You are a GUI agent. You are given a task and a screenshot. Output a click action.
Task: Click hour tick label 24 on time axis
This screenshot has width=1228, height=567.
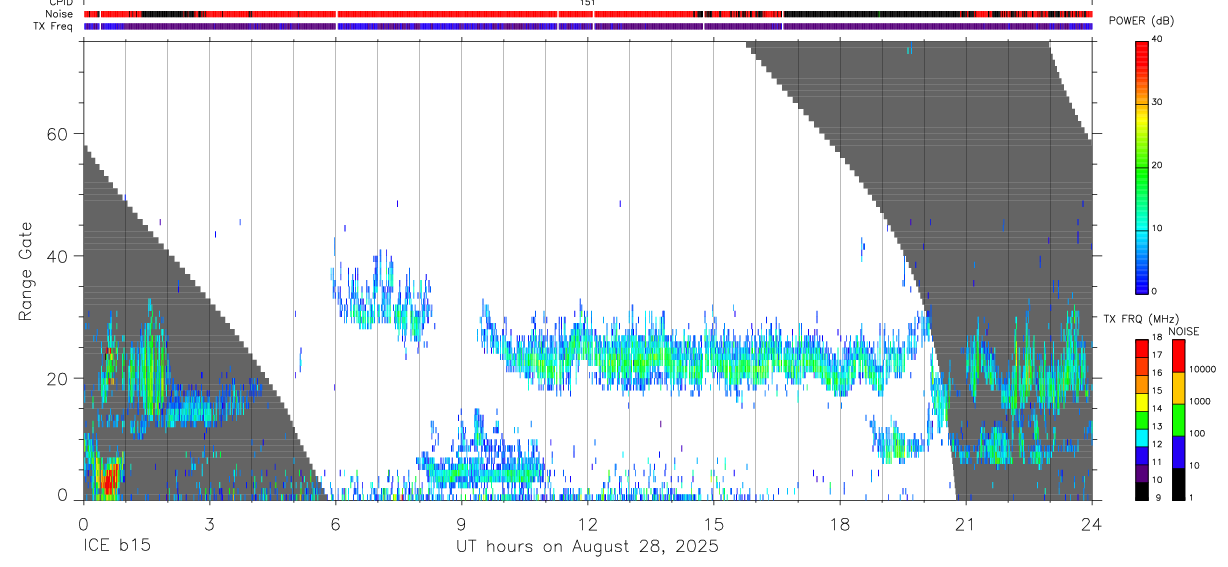[1091, 522]
